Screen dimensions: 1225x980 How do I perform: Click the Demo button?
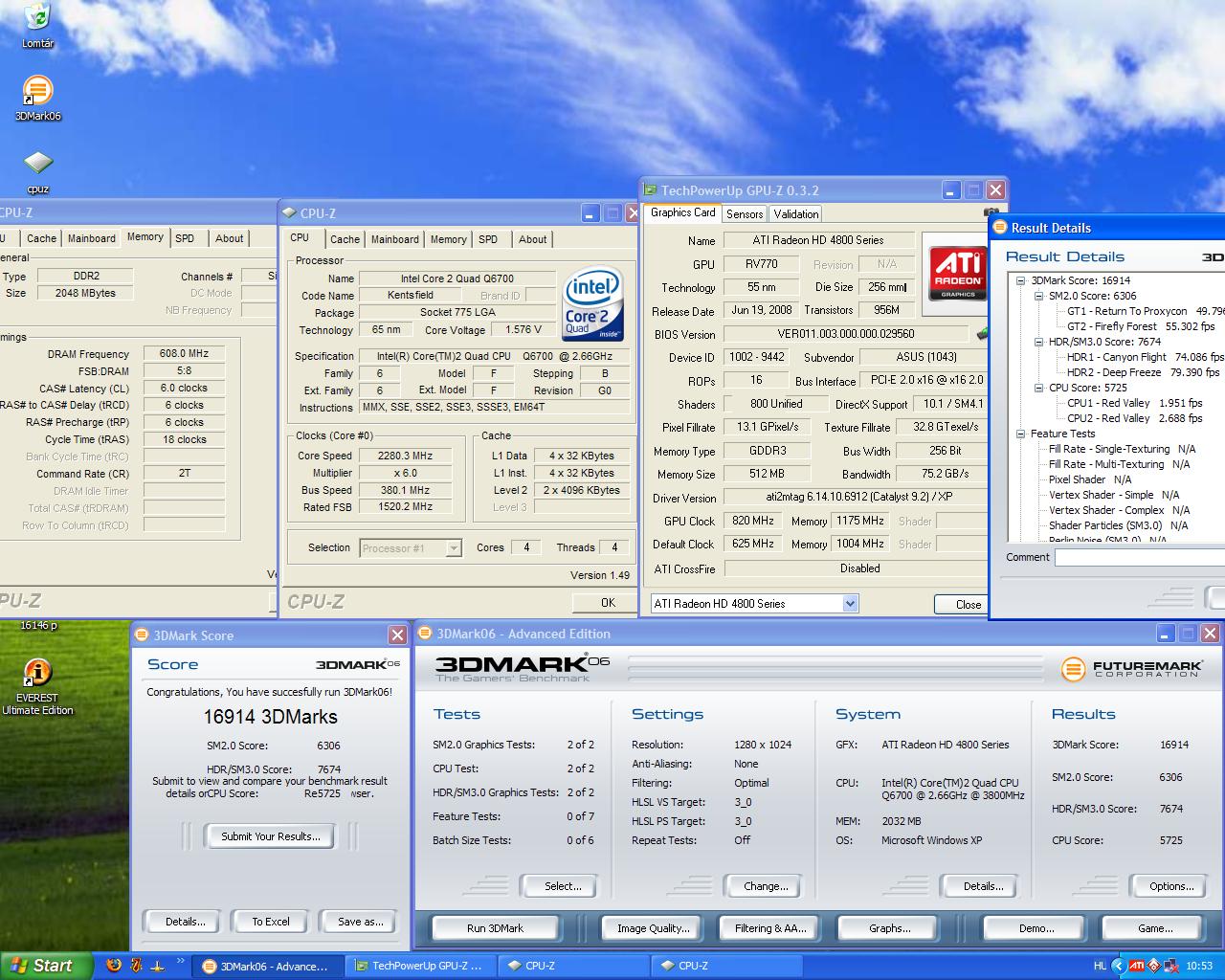point(1036,928)
